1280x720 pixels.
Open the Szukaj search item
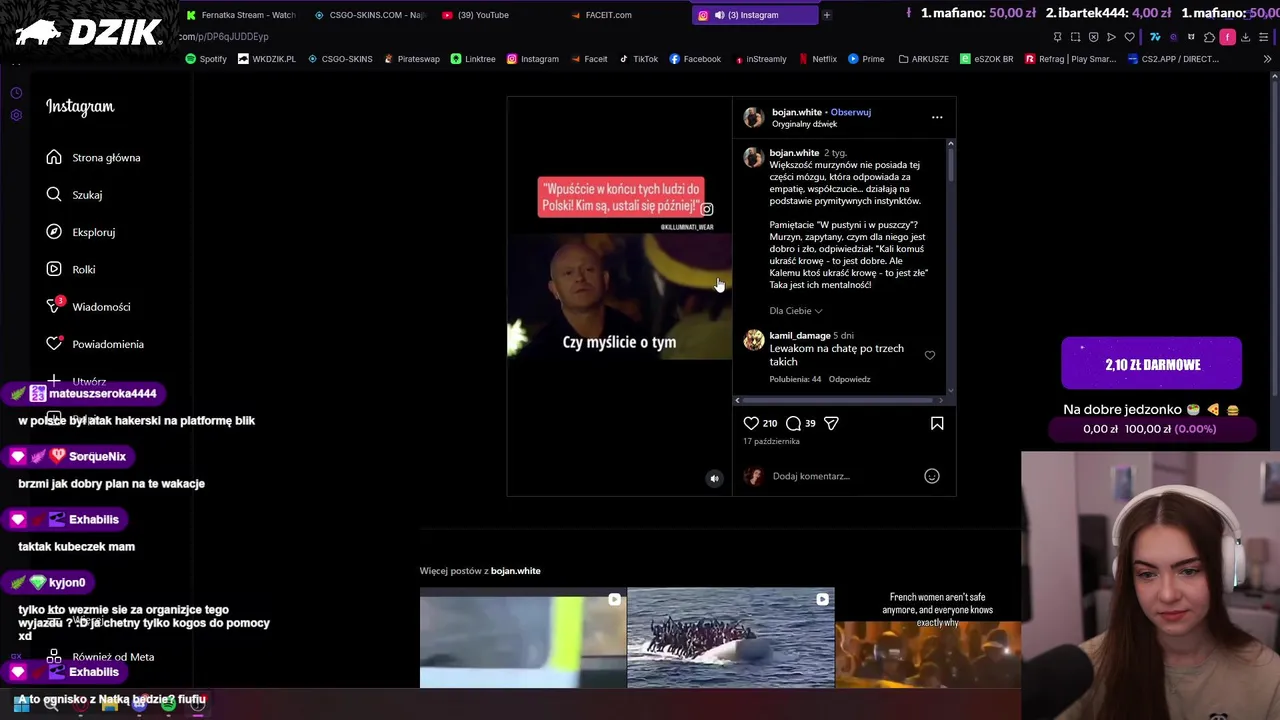(x=74, y=195)
